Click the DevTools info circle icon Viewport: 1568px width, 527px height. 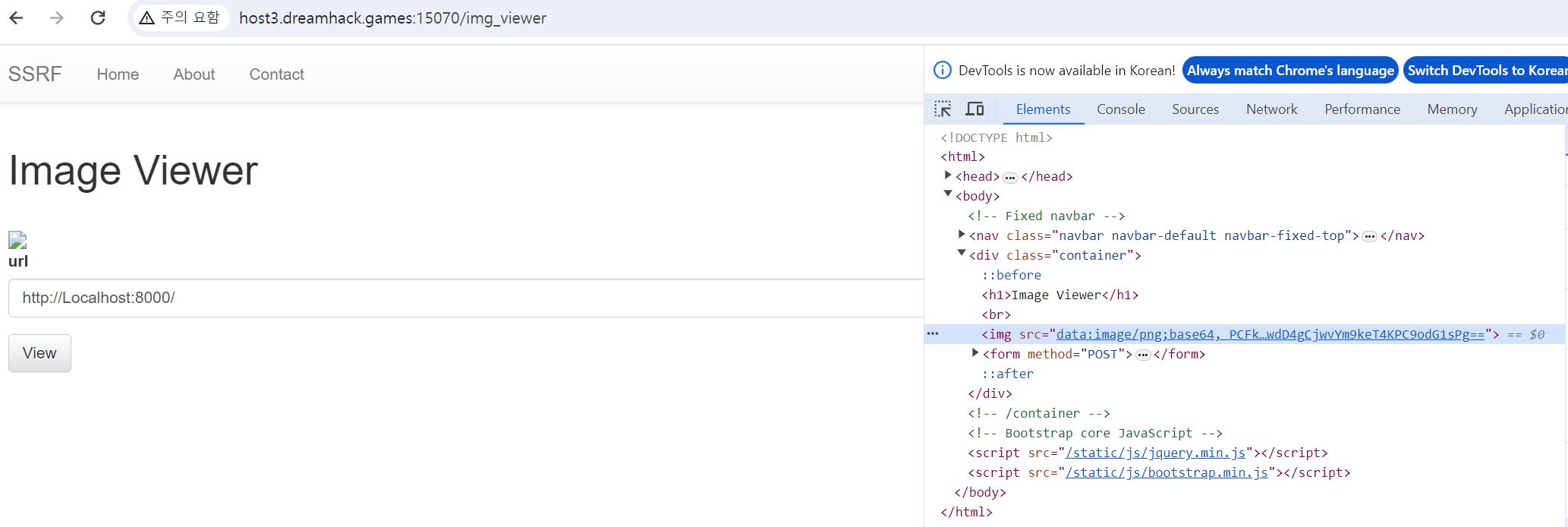942,71
